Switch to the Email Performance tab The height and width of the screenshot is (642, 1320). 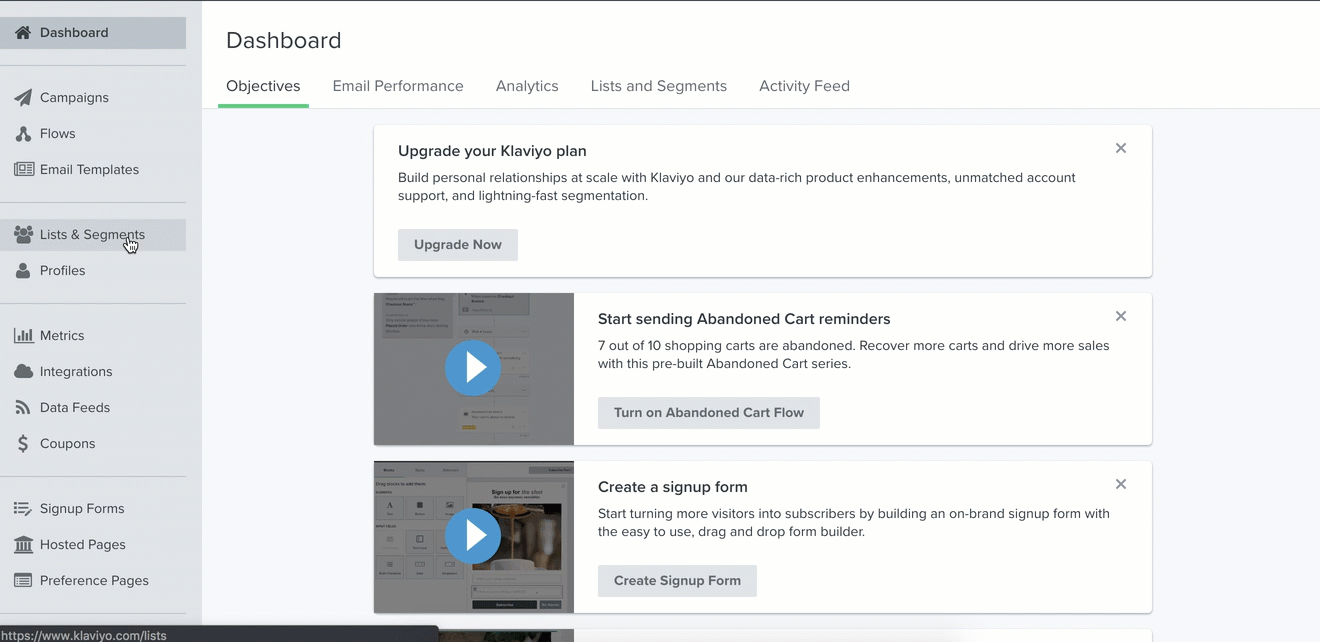pyautogui.click(x=398, y=86)
